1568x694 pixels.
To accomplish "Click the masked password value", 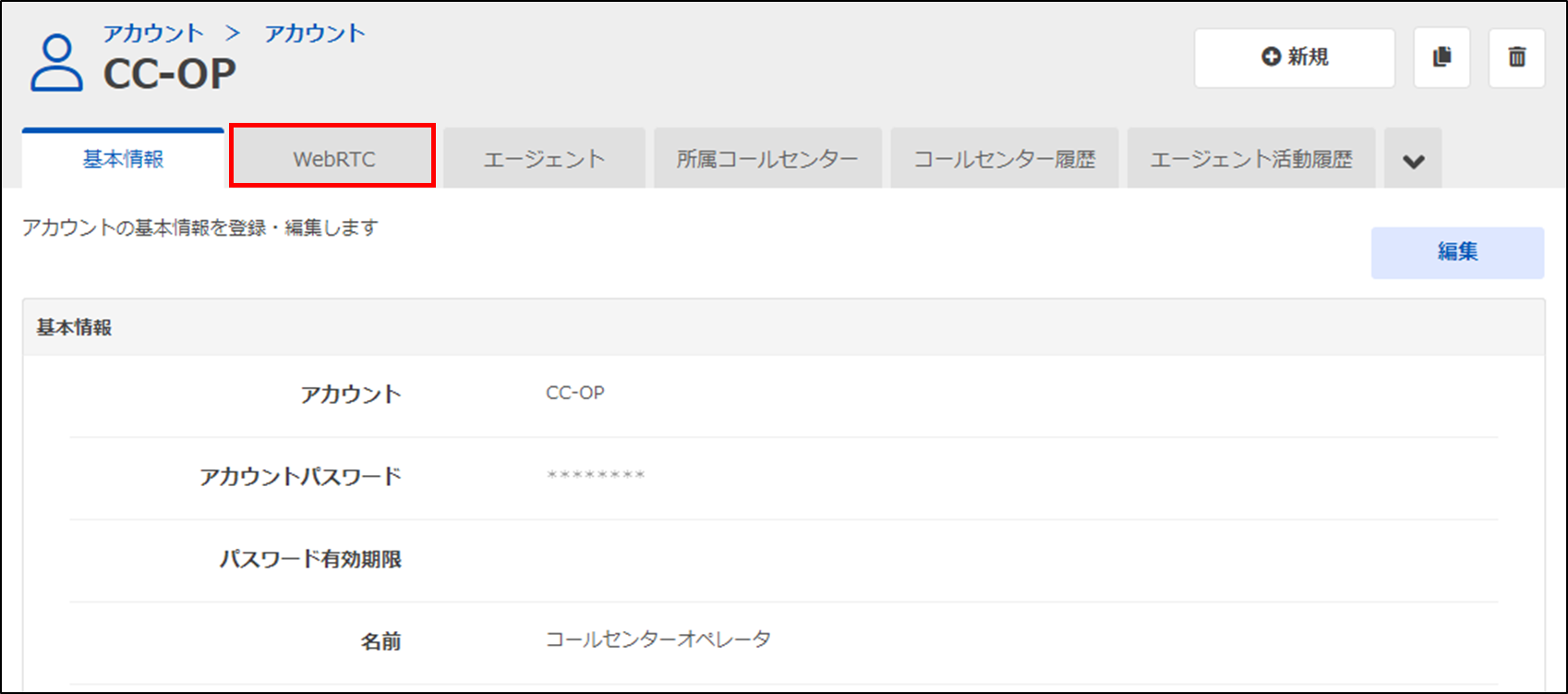I will coord(596,476).
